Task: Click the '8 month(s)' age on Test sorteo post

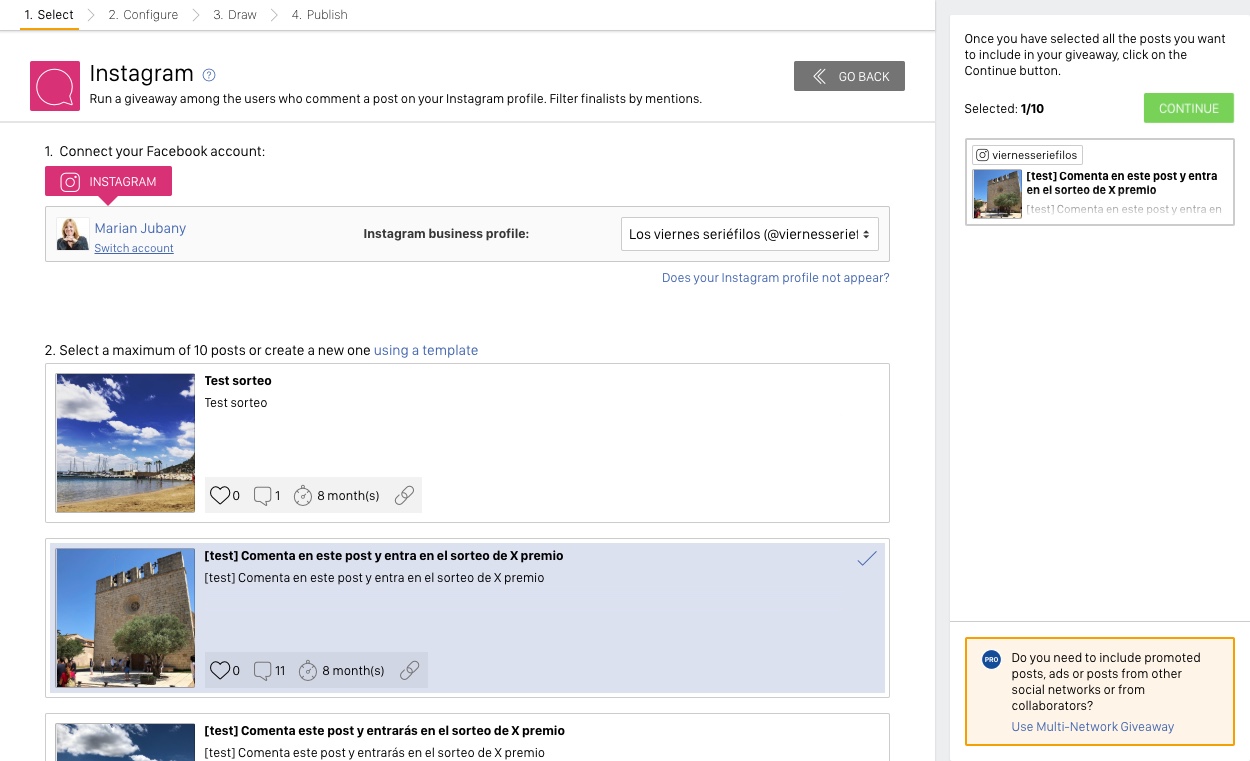Action: (x=348, y=496)
